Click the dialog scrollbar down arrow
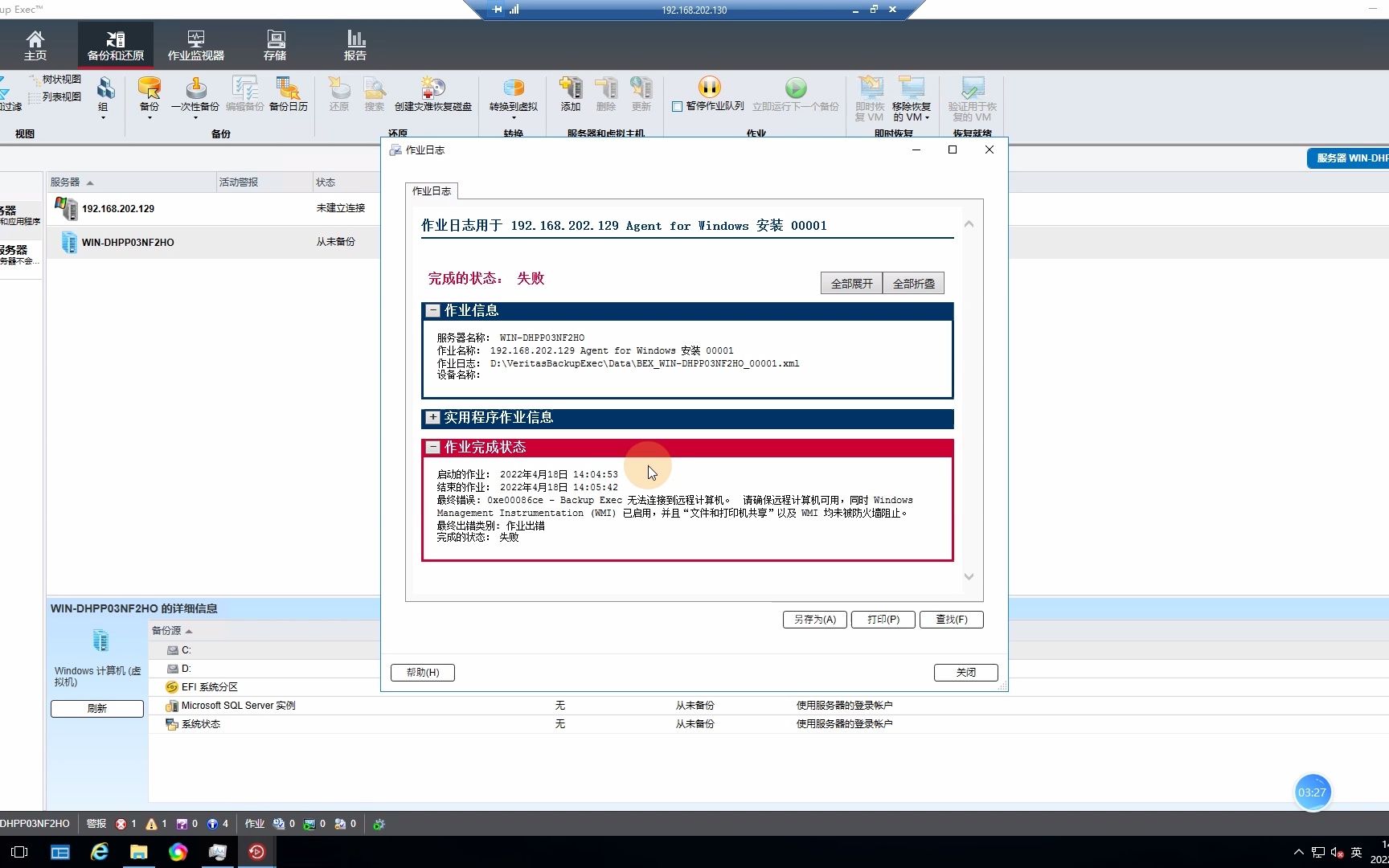This screenshot has width=1389, height=868. tap(969, 576)
